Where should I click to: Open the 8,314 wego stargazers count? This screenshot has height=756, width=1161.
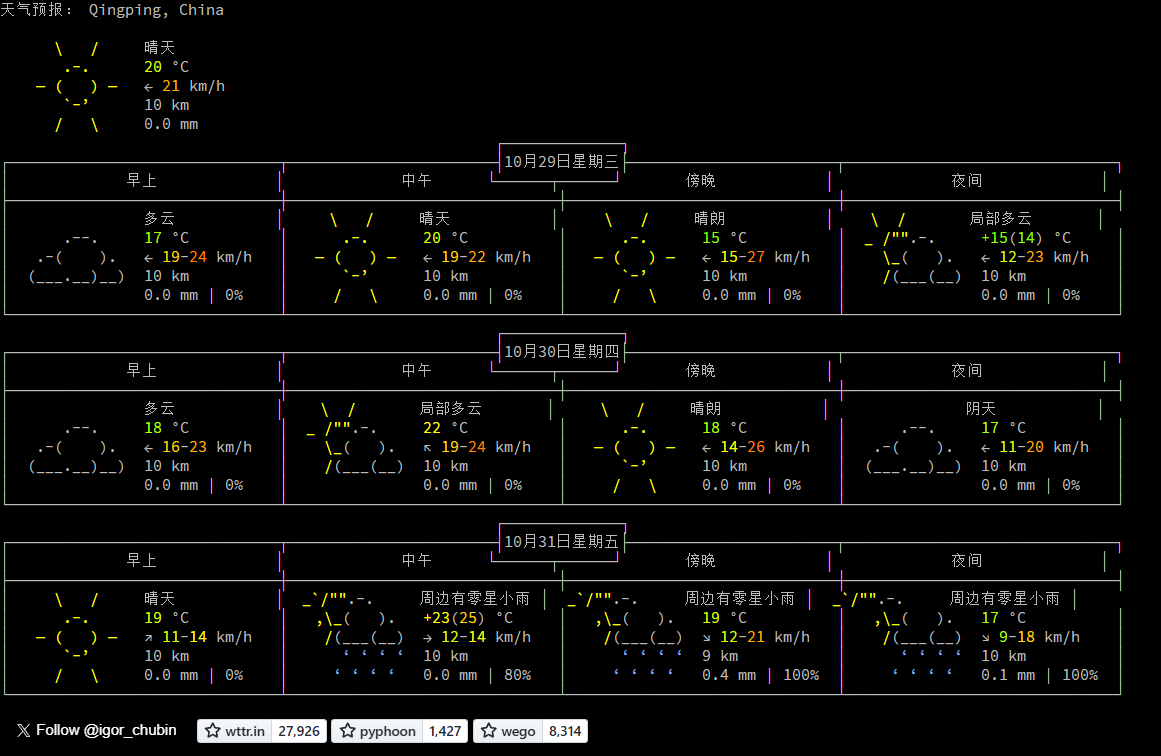(x=565, y=731)
